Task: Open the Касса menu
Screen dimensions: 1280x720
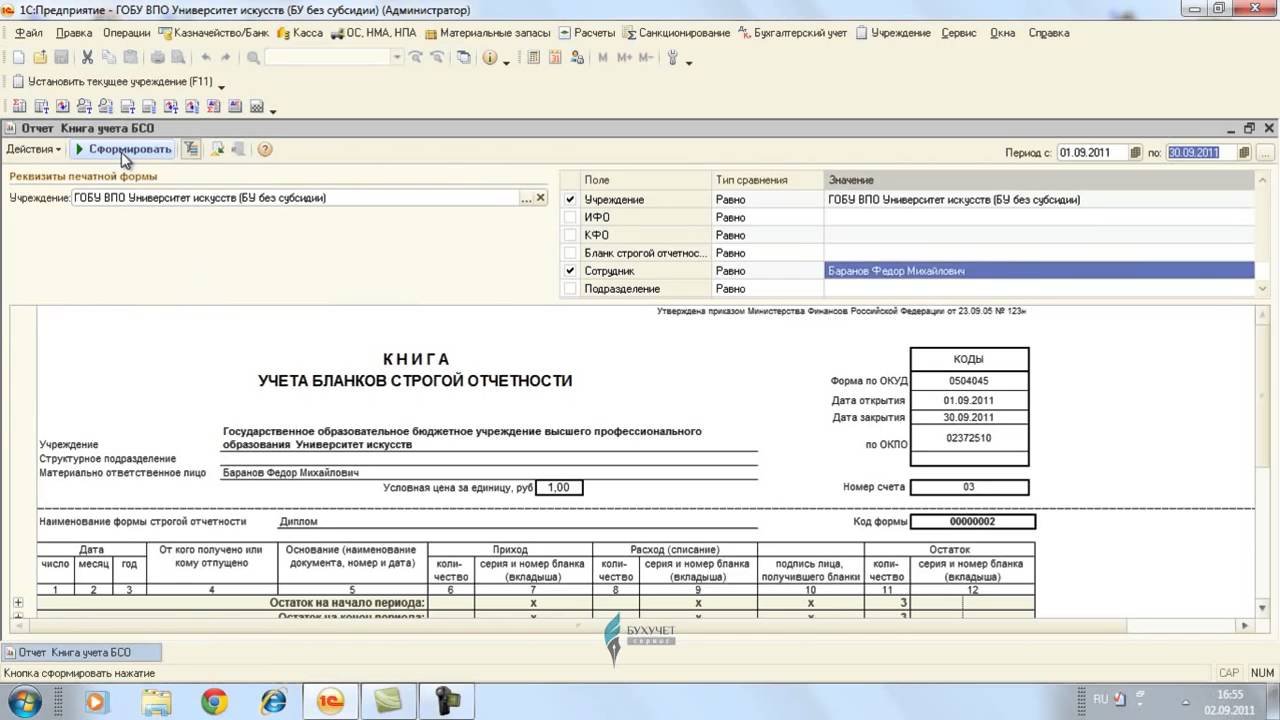Action: [x=300, y=33]
